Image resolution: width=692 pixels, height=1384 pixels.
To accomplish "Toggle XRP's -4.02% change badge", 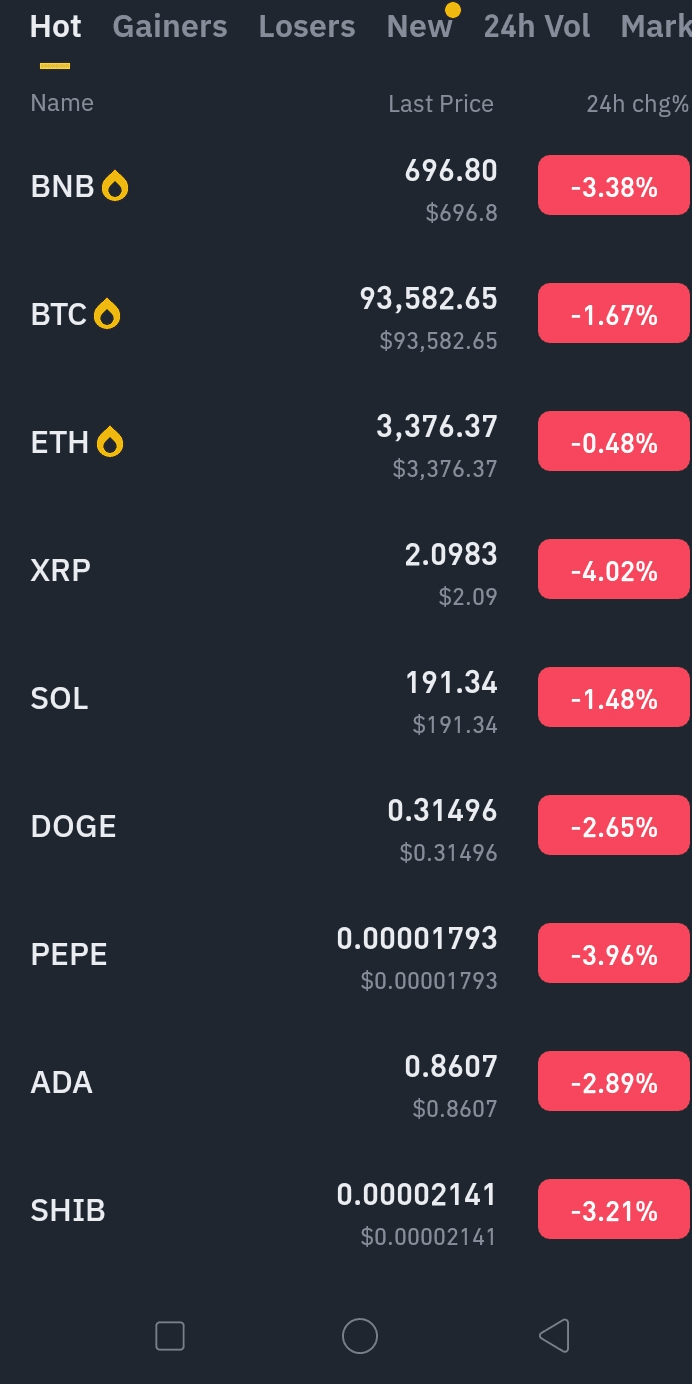I will point(614,571).
